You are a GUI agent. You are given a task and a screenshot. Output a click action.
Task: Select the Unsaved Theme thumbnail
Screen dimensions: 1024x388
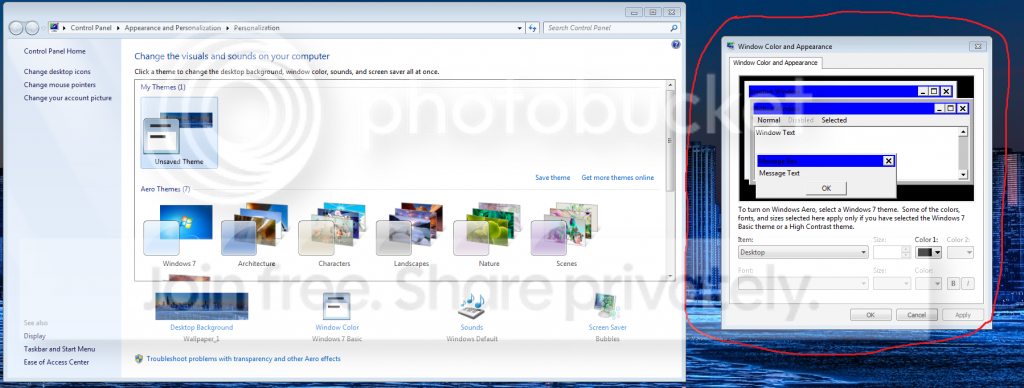179,133
